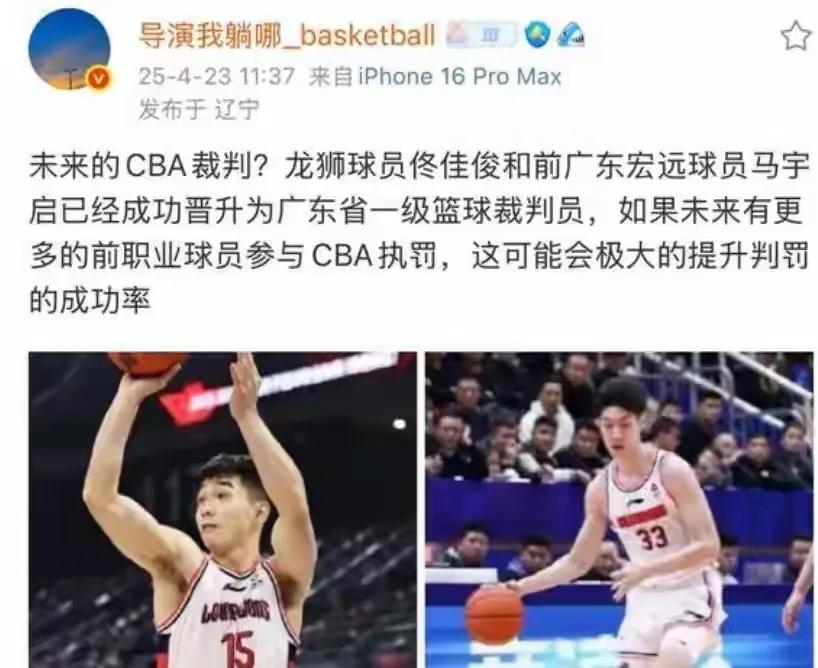Tap the basketball held up in the left photo
Screen dimensions: 818x668
pyautogui.click(x=149, y=364)
